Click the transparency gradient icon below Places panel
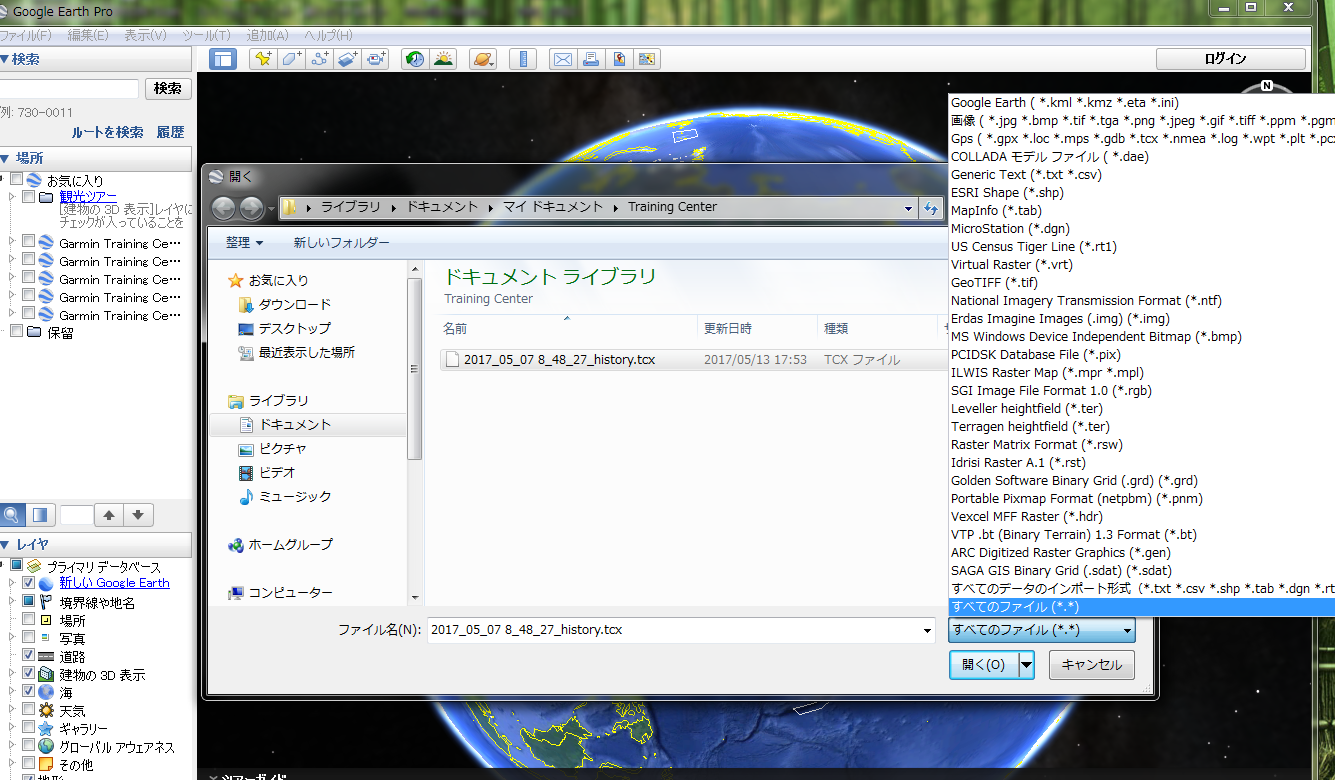 40,515
